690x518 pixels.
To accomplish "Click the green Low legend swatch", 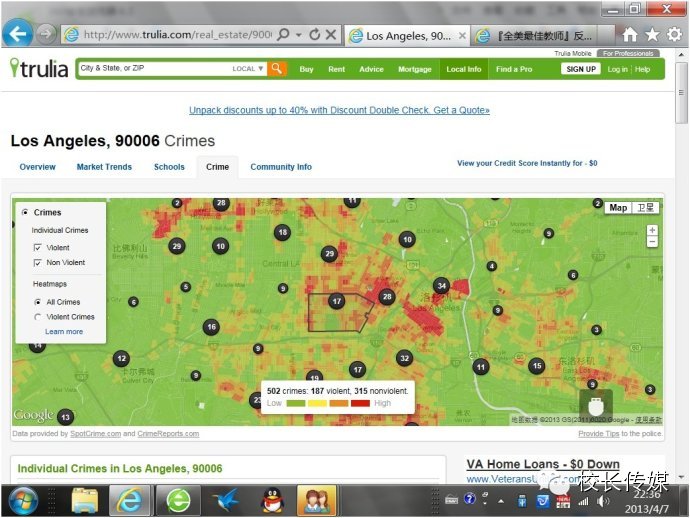I will (x=296, y=403).
